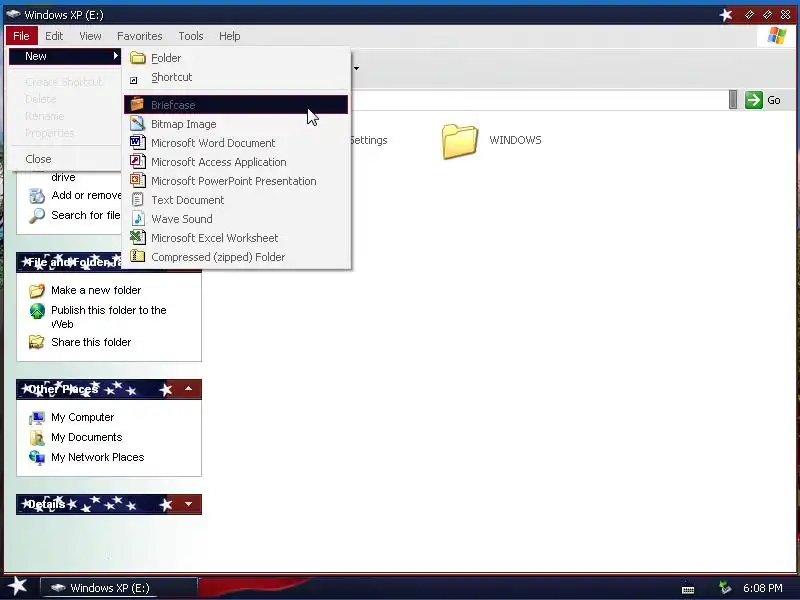Click the Text Document notepad icon
This screenshot has height=600, width=800.
pyautogui.click(x=137, y=199)
